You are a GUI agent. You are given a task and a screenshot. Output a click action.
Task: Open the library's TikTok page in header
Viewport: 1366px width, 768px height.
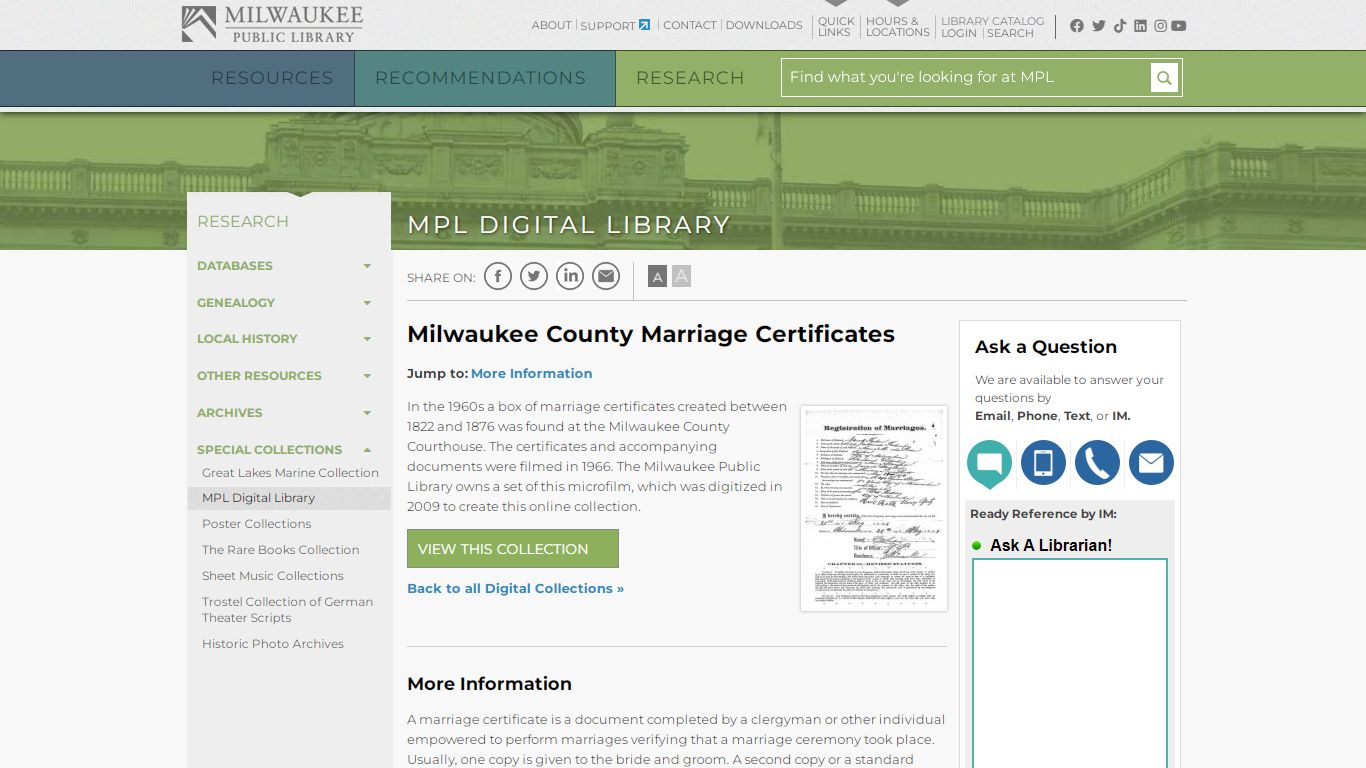point(1120,26)
